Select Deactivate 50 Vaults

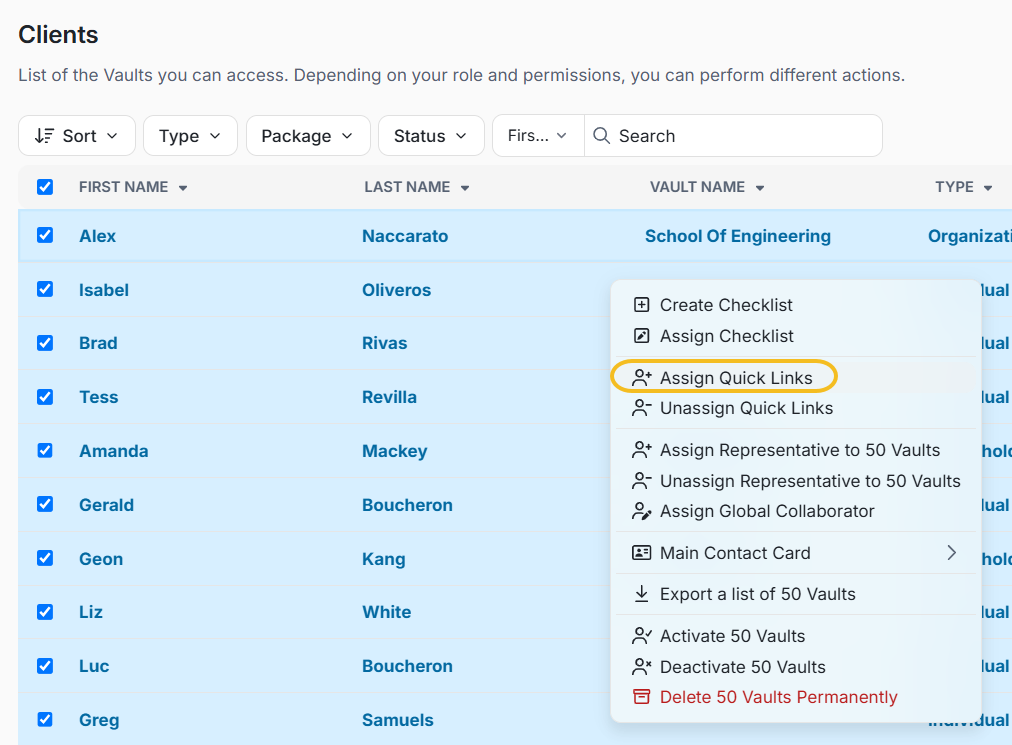click(x=795, y=667)
